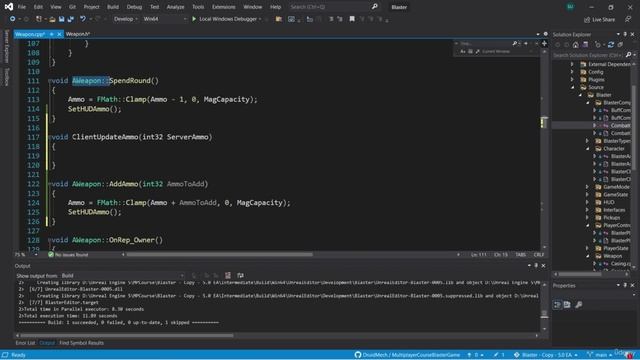Select the Pickups folder
640x360 pixels.
611,218
